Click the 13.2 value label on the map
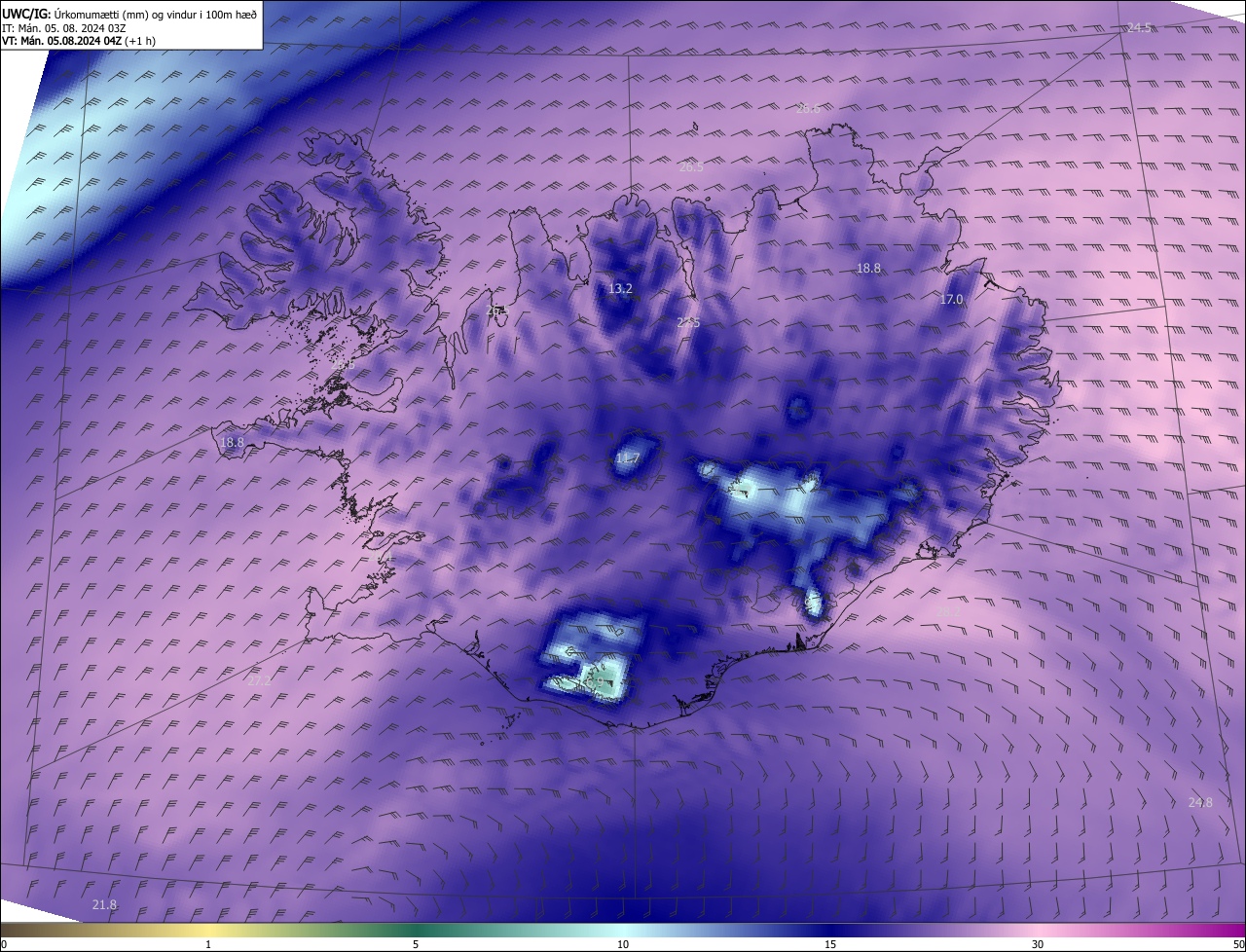The width and height of the screenshot is (1246, 952). click(x=620, y=289)
